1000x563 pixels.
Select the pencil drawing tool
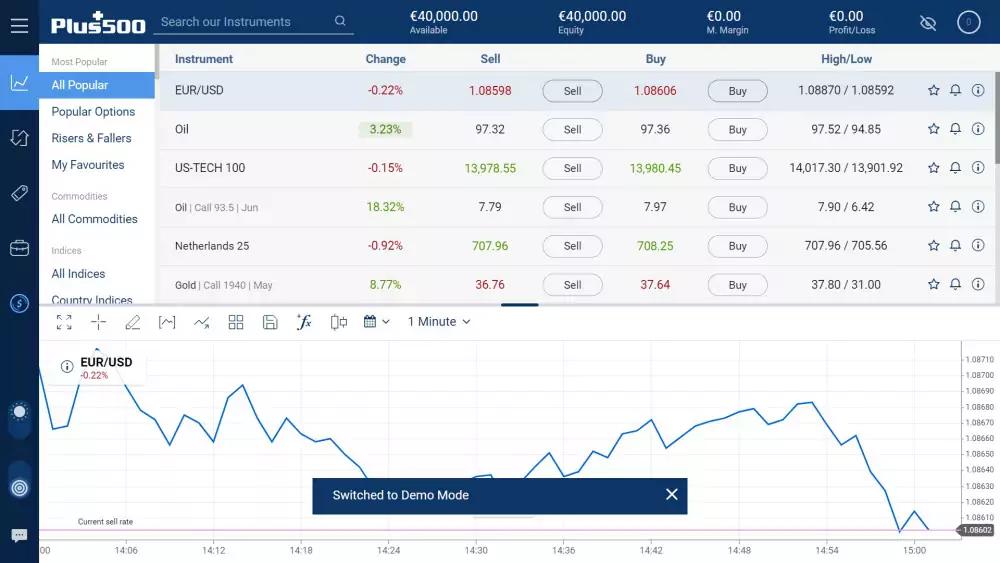coord(133,322)
